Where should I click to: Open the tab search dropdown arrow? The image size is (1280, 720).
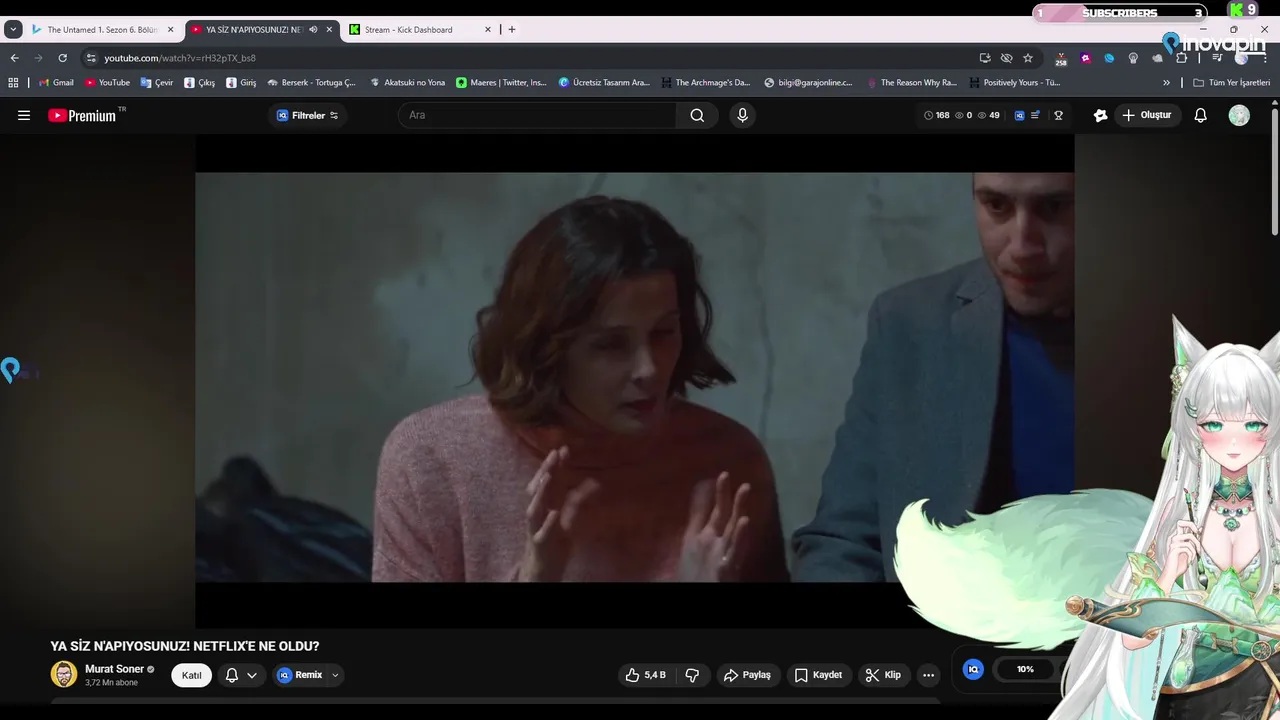13,30
